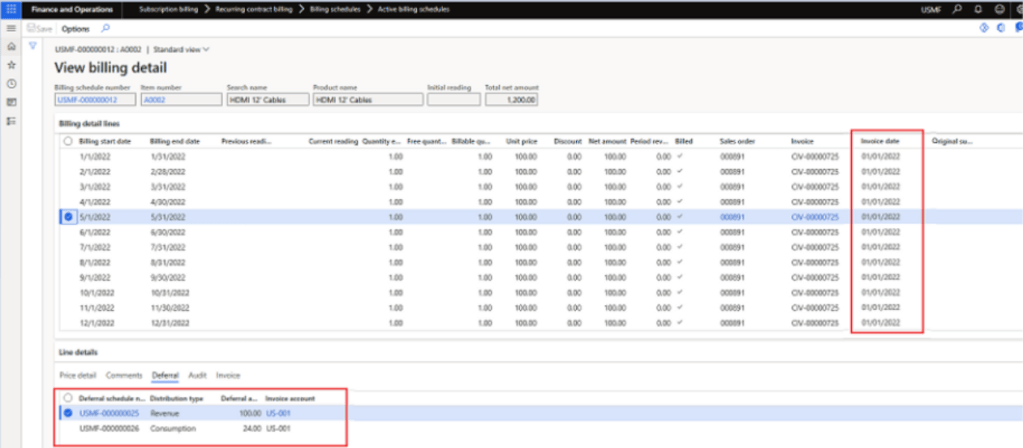Open Recent clock icon in the sidebar

click(x=11, y=84)
